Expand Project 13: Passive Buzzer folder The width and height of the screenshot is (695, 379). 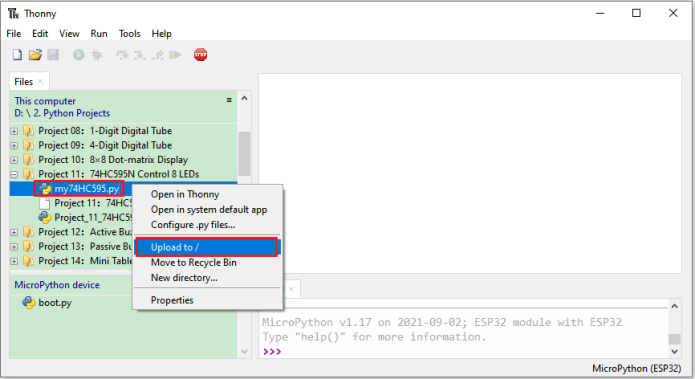click(14, 246)
